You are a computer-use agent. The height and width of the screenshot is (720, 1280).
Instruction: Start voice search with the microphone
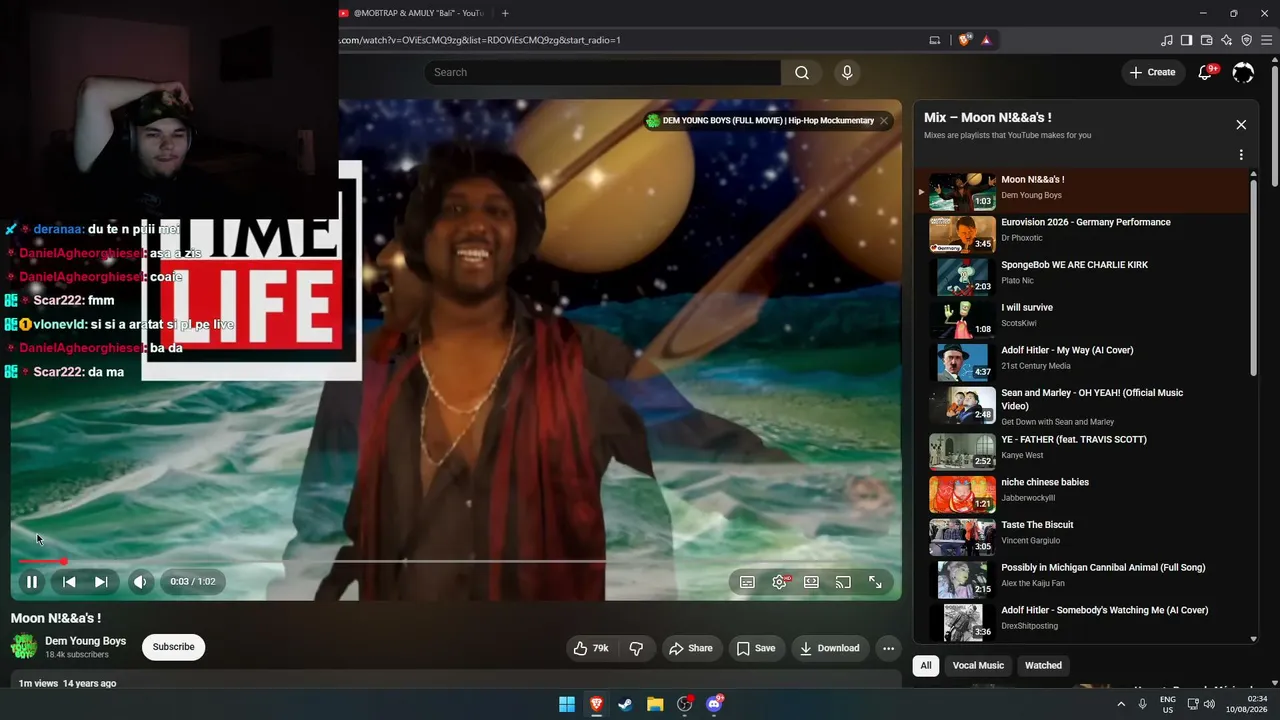click(x=847, y=72)
